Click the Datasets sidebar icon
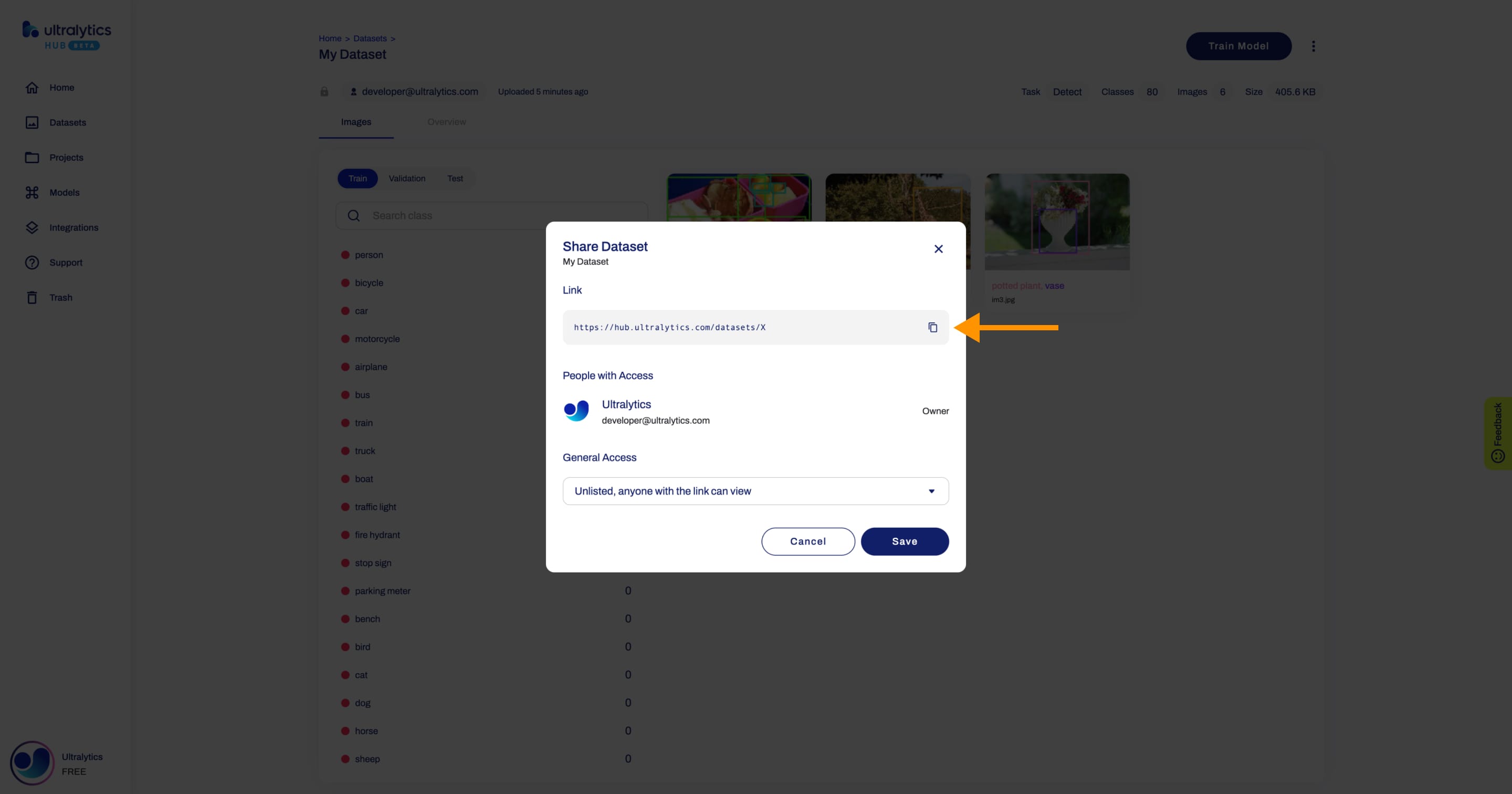 31,122
